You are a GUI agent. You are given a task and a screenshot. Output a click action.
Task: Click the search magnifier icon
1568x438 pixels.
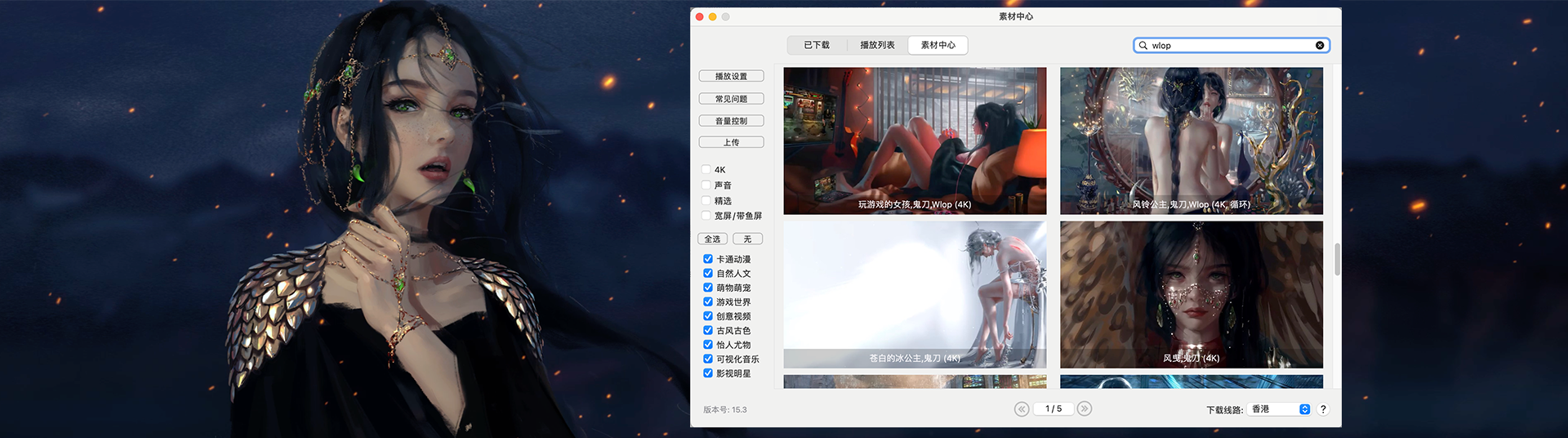(1143, 46)
